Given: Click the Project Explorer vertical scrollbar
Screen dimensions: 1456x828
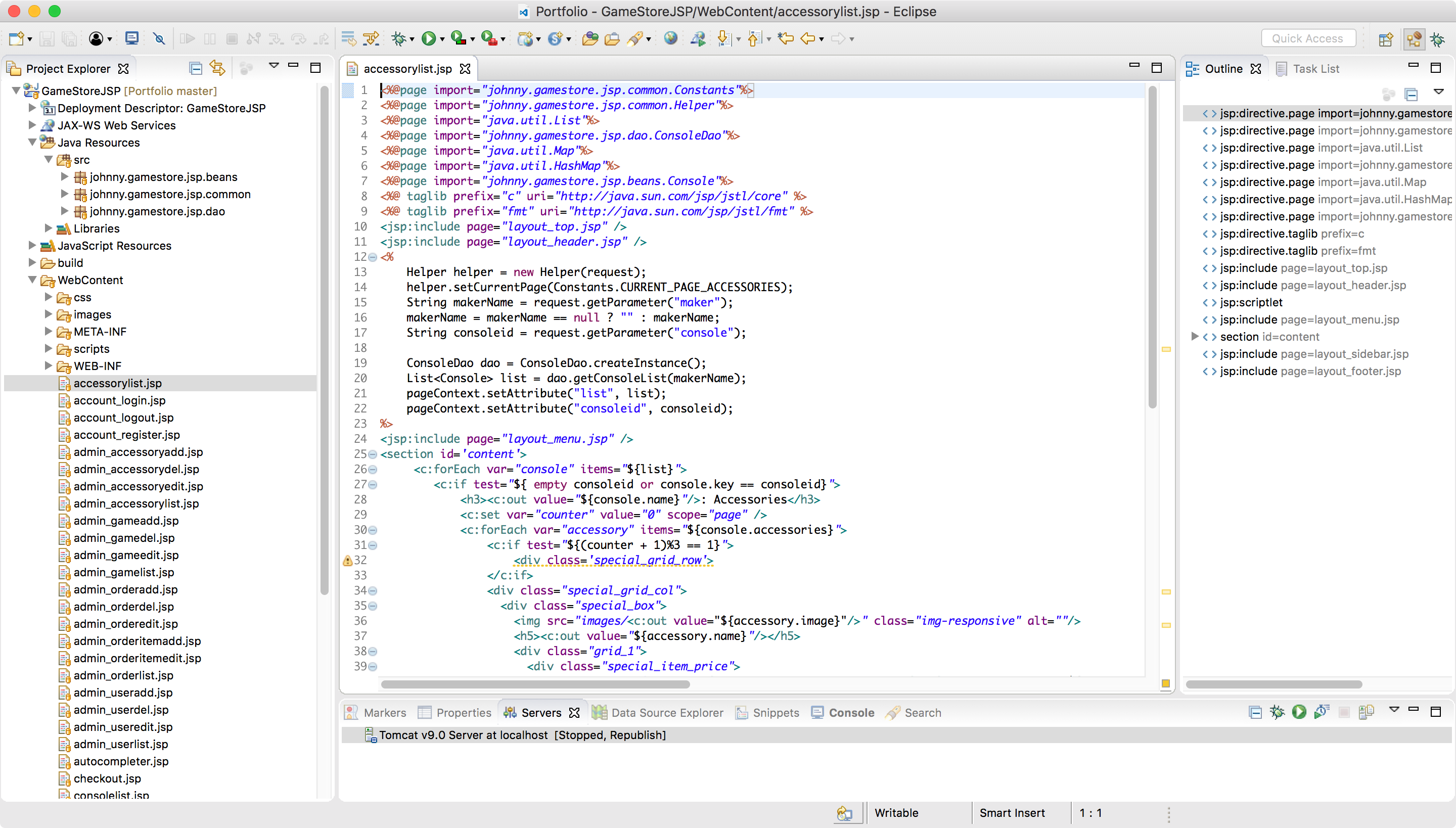Looking at the screenshot, I should point(324,340).
